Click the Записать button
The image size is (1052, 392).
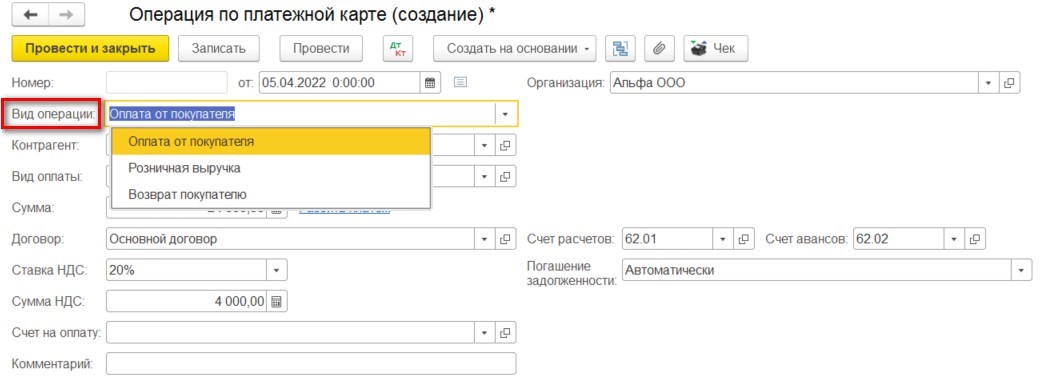(219, 48)
